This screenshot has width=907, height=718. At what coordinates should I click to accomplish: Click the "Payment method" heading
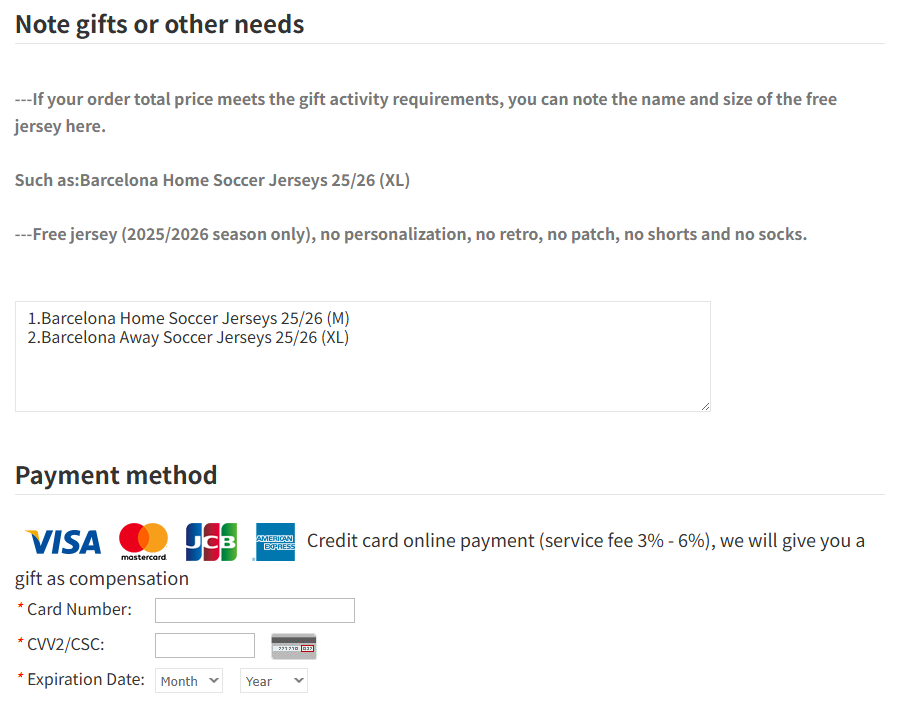(116, 475)
